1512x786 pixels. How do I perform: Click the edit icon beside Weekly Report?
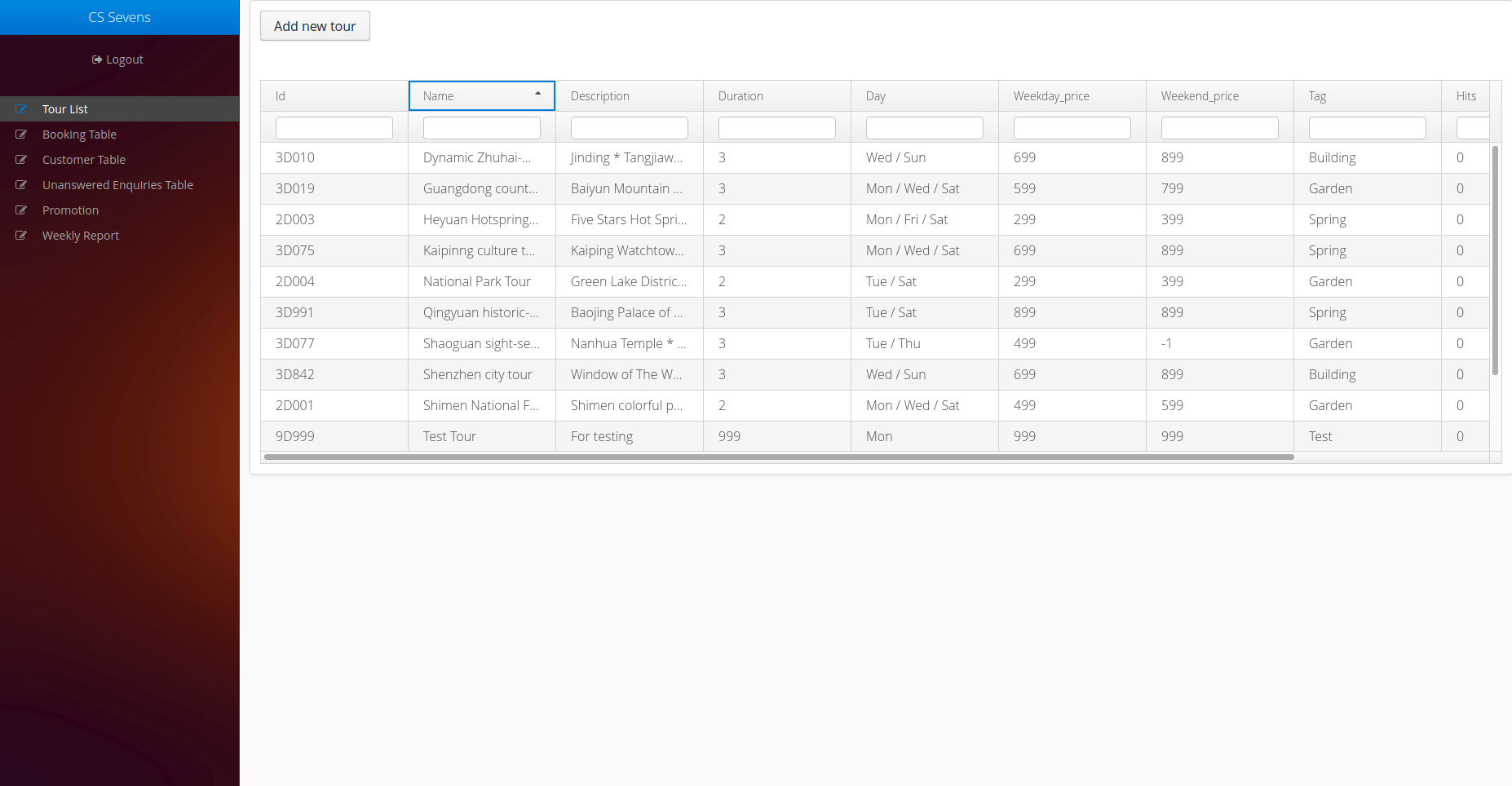click(x=21, y=236)
